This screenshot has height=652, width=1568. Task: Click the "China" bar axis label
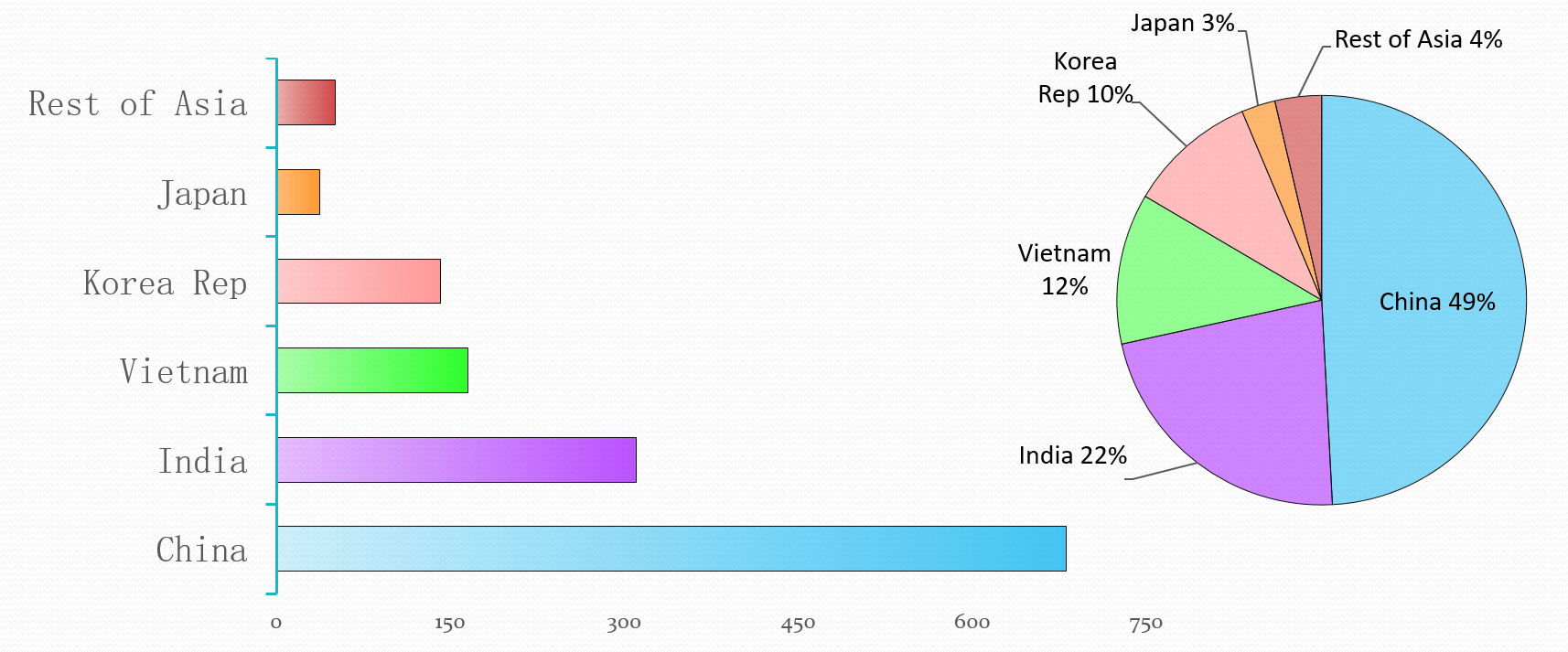(x=201, y=550)
